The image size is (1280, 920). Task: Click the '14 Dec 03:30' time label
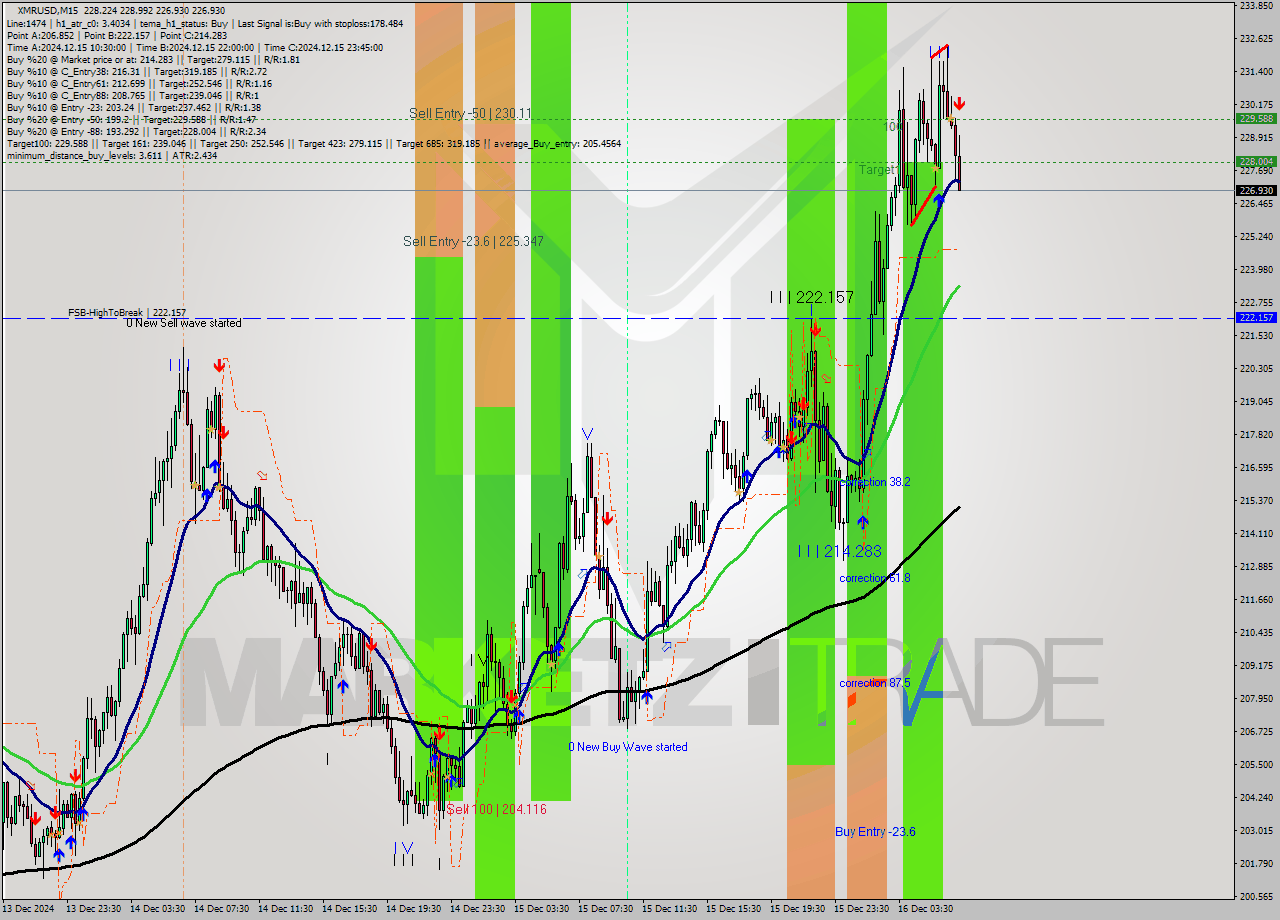tap(157, 909)
